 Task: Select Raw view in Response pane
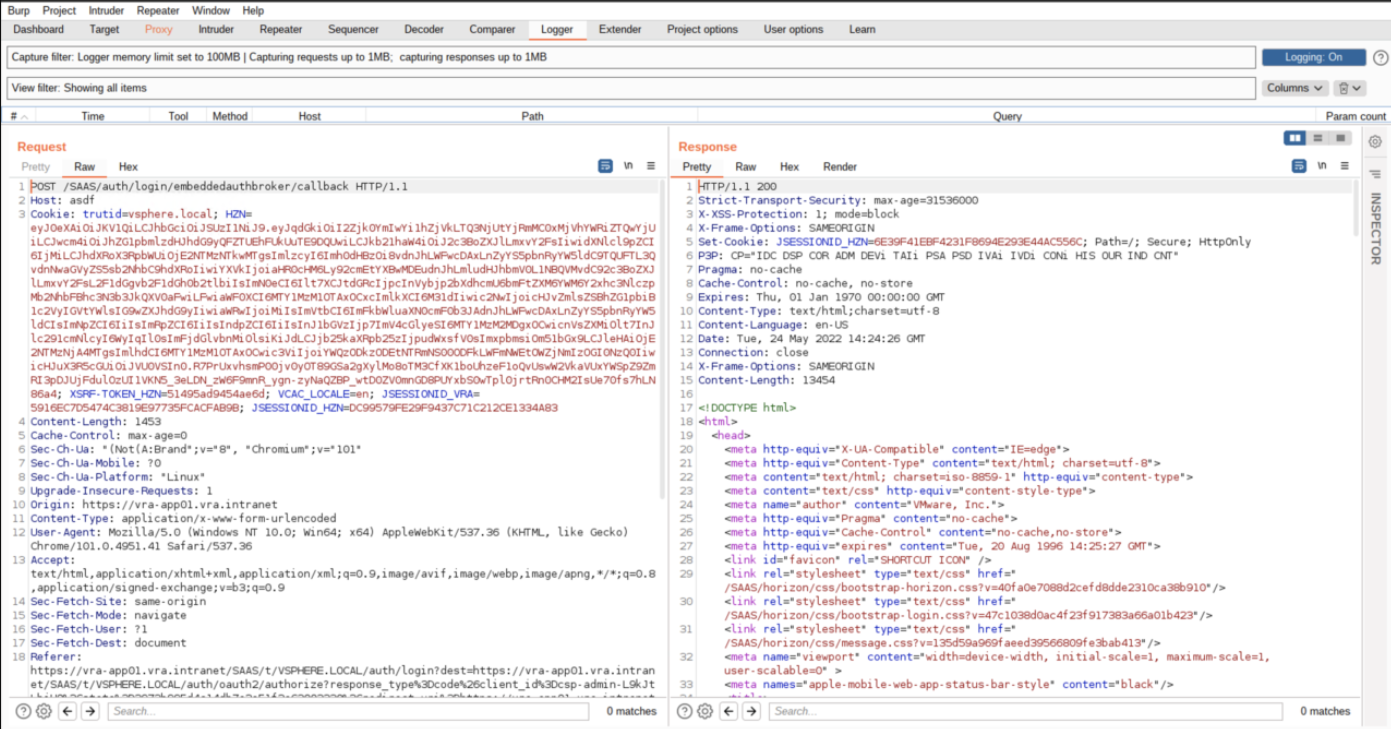click(746, 167)
